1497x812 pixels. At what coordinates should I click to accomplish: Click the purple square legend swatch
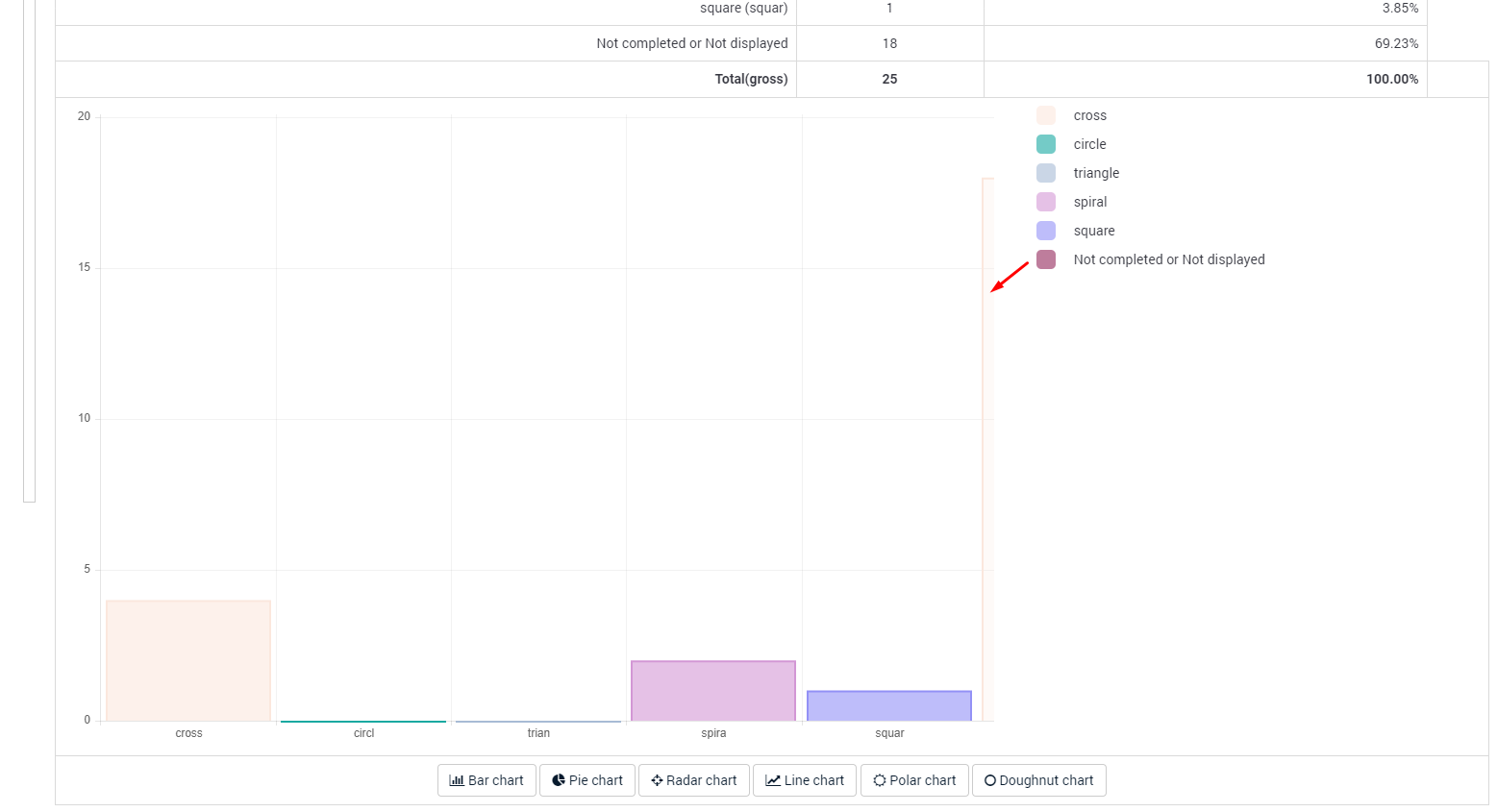[1046, 231]
